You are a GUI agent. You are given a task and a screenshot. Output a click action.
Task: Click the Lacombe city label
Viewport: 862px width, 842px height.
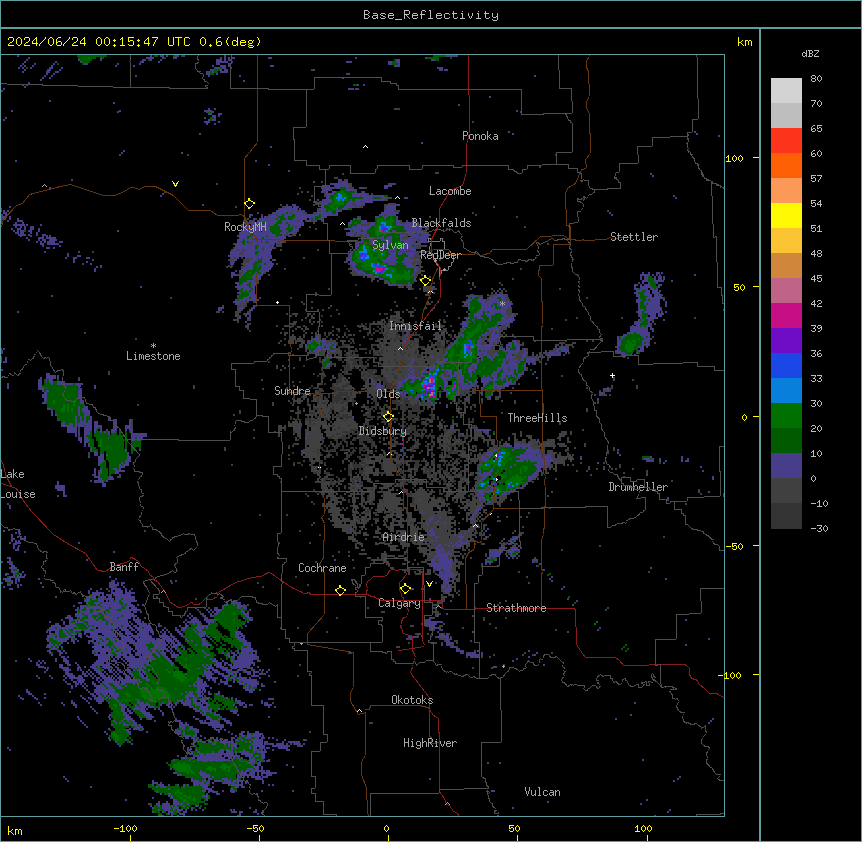(x=450, y=191)
